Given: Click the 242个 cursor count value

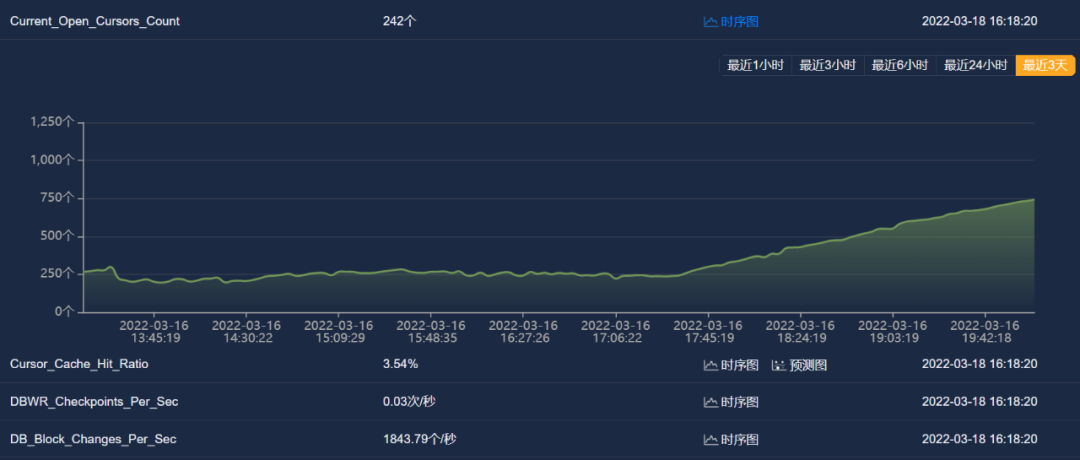Looking at the screenshot, I should 399,21.
